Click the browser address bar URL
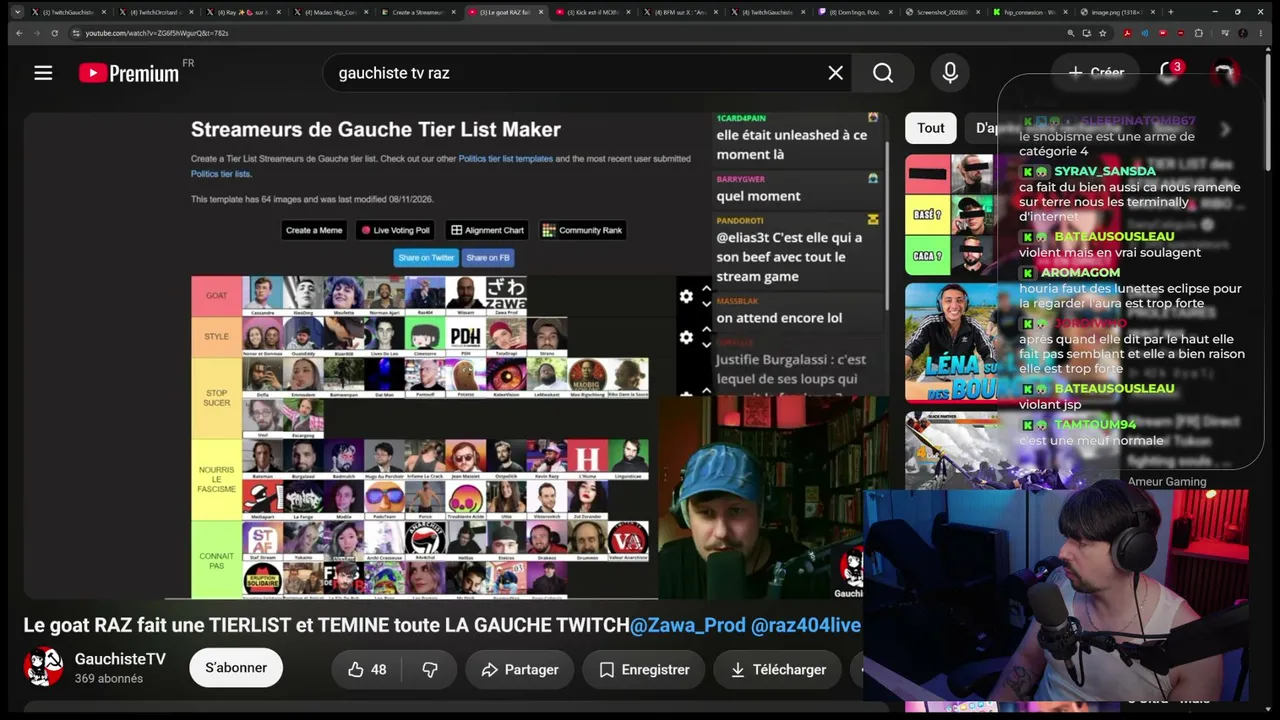Screen dimensions: 1280x720 click(157, 33)
